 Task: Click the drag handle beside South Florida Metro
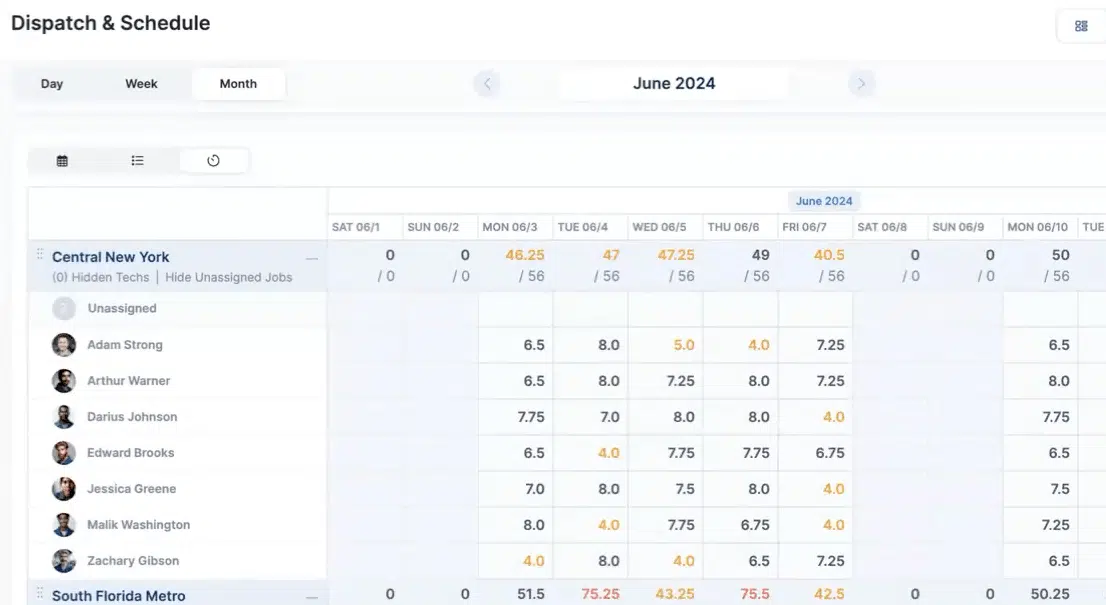point(38,595)
